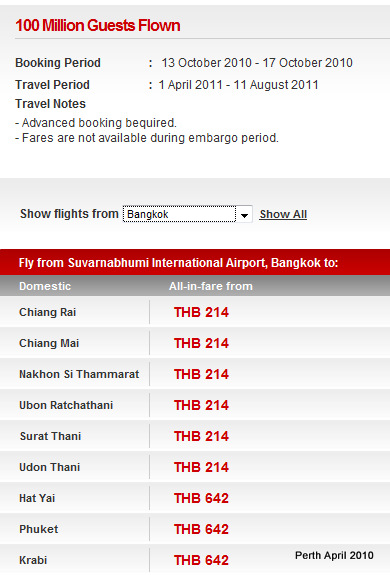Click the THB 642 fare for Phuket

point(201,529)
